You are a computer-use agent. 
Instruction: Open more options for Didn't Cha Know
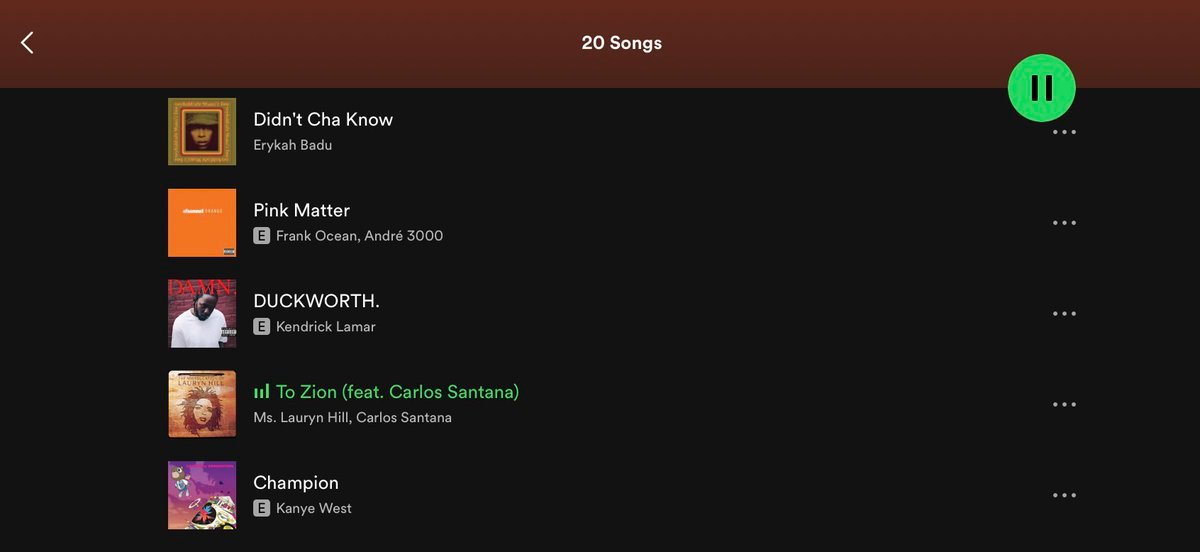click(1064, 132)
